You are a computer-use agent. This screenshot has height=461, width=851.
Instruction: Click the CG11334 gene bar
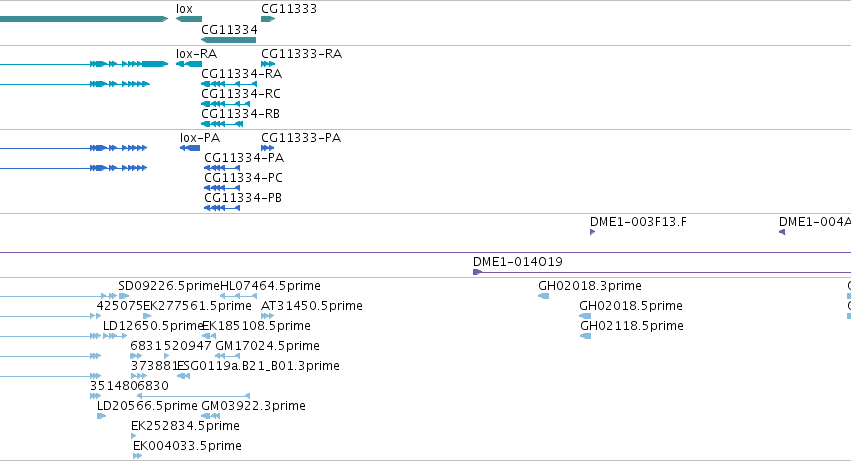point(228,40)
